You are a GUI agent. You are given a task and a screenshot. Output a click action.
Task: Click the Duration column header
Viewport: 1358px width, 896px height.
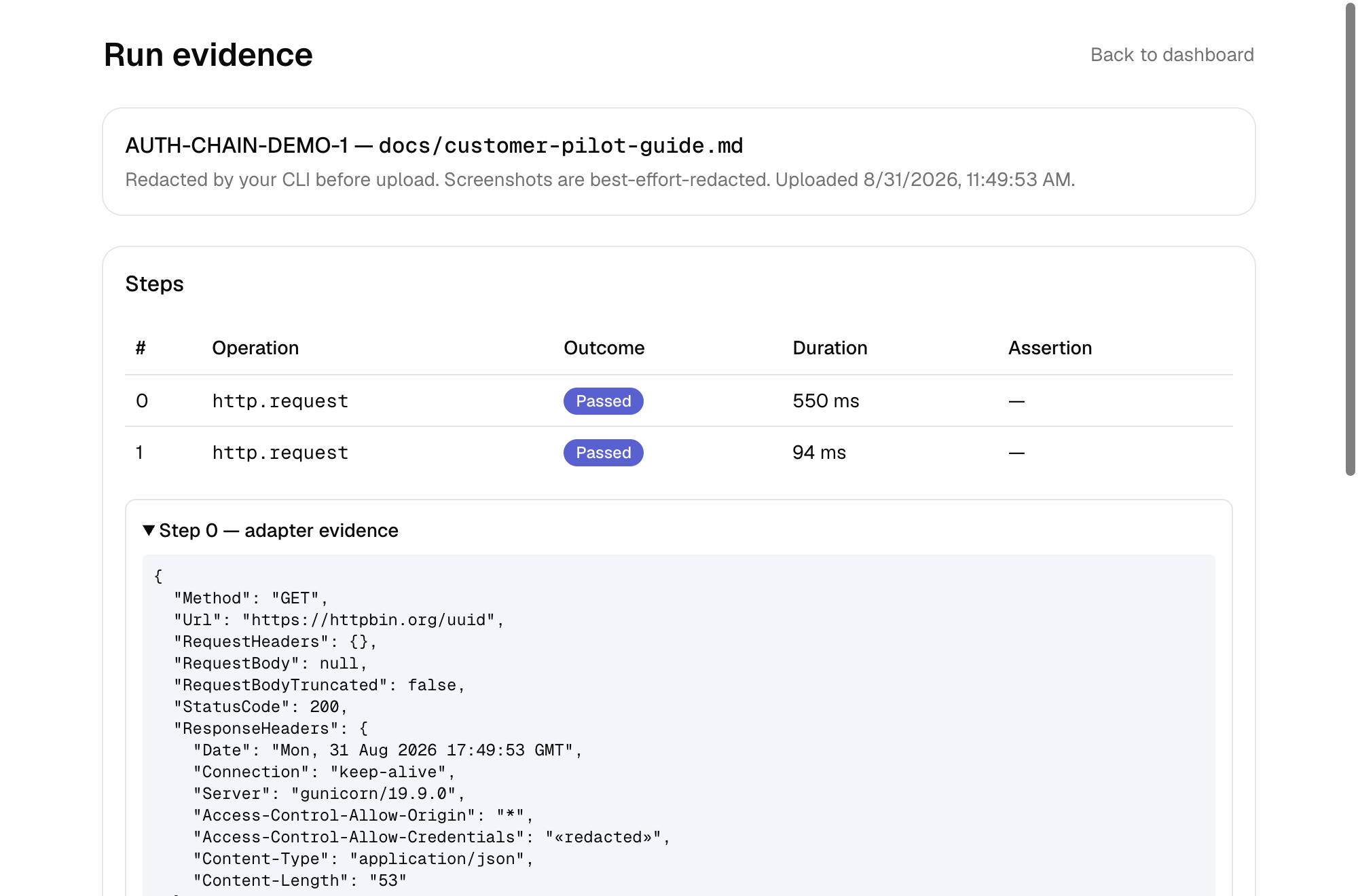pyautogui.click(x=830, y=348)
